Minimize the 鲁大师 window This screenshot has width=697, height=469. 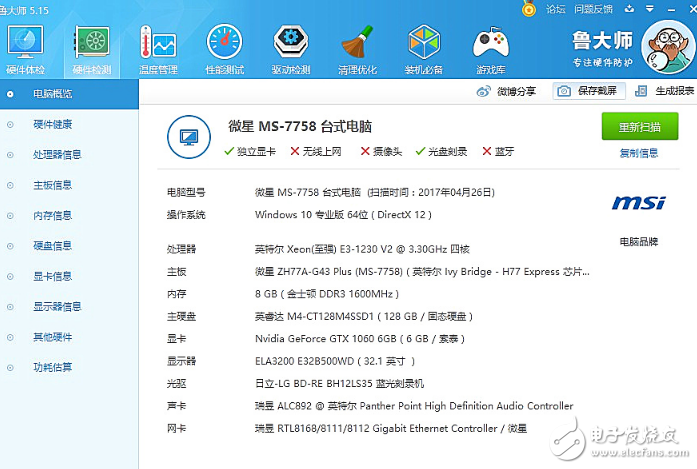point(672,9)
